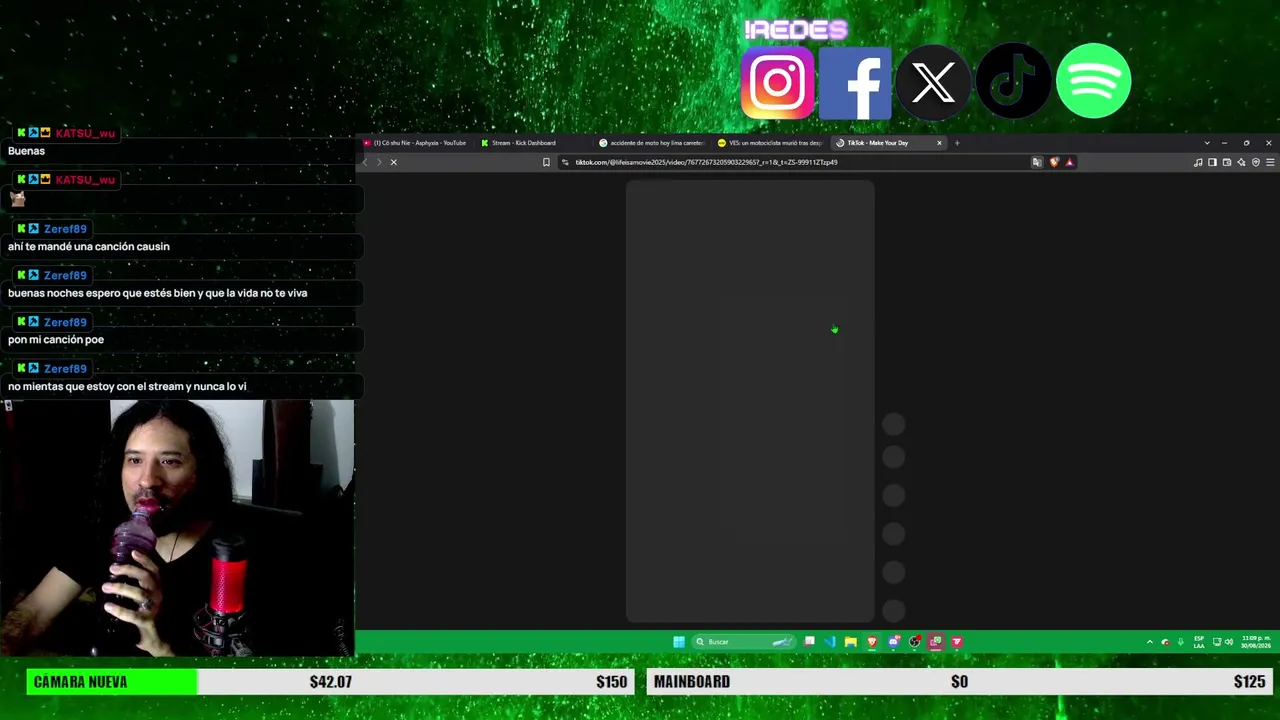Click the Facebook logo in overlay
This screenshot has width=1280, height=720.
tap(855, 82)
